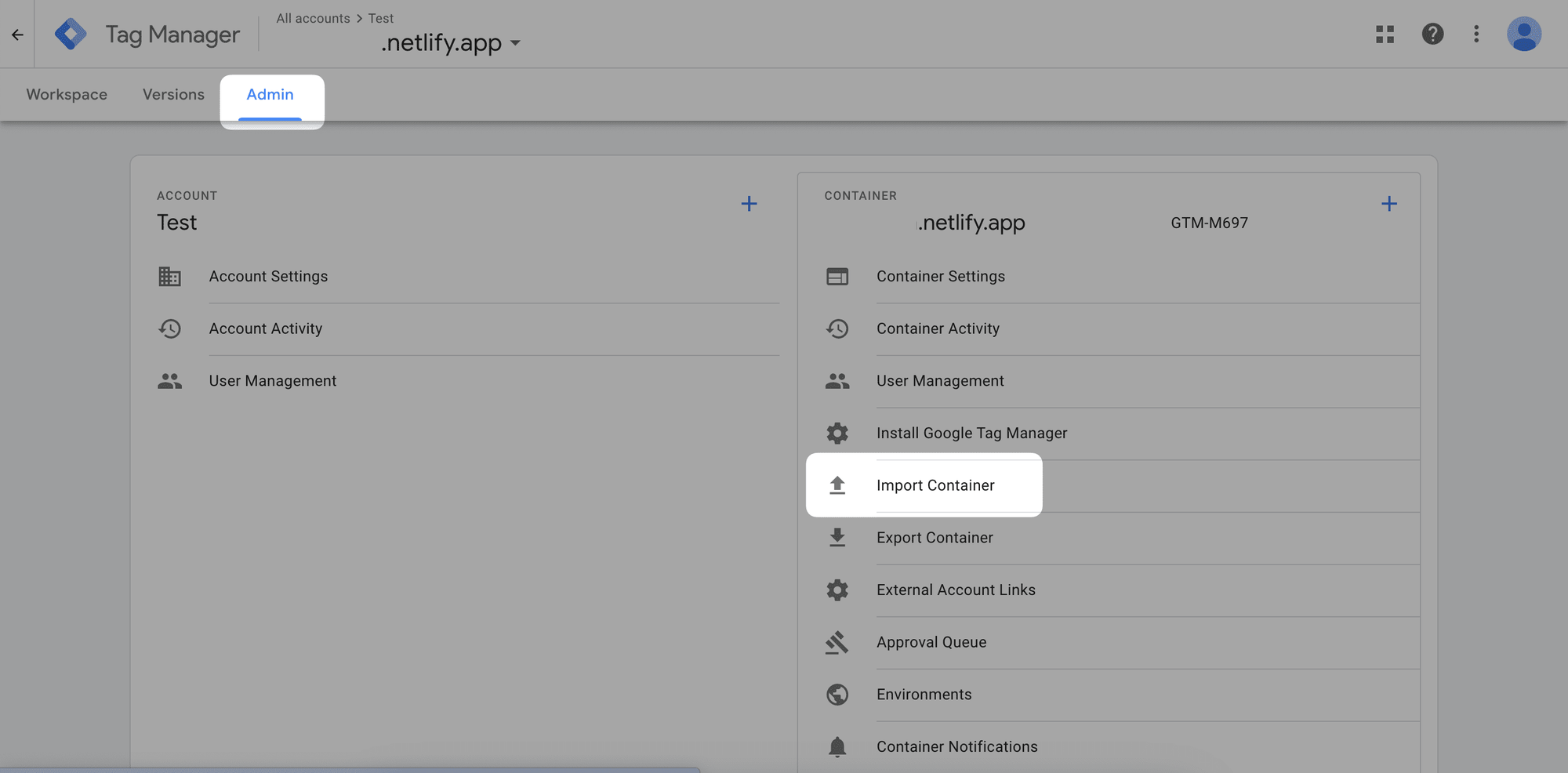Click the Environments globe icon

(837, 695)
